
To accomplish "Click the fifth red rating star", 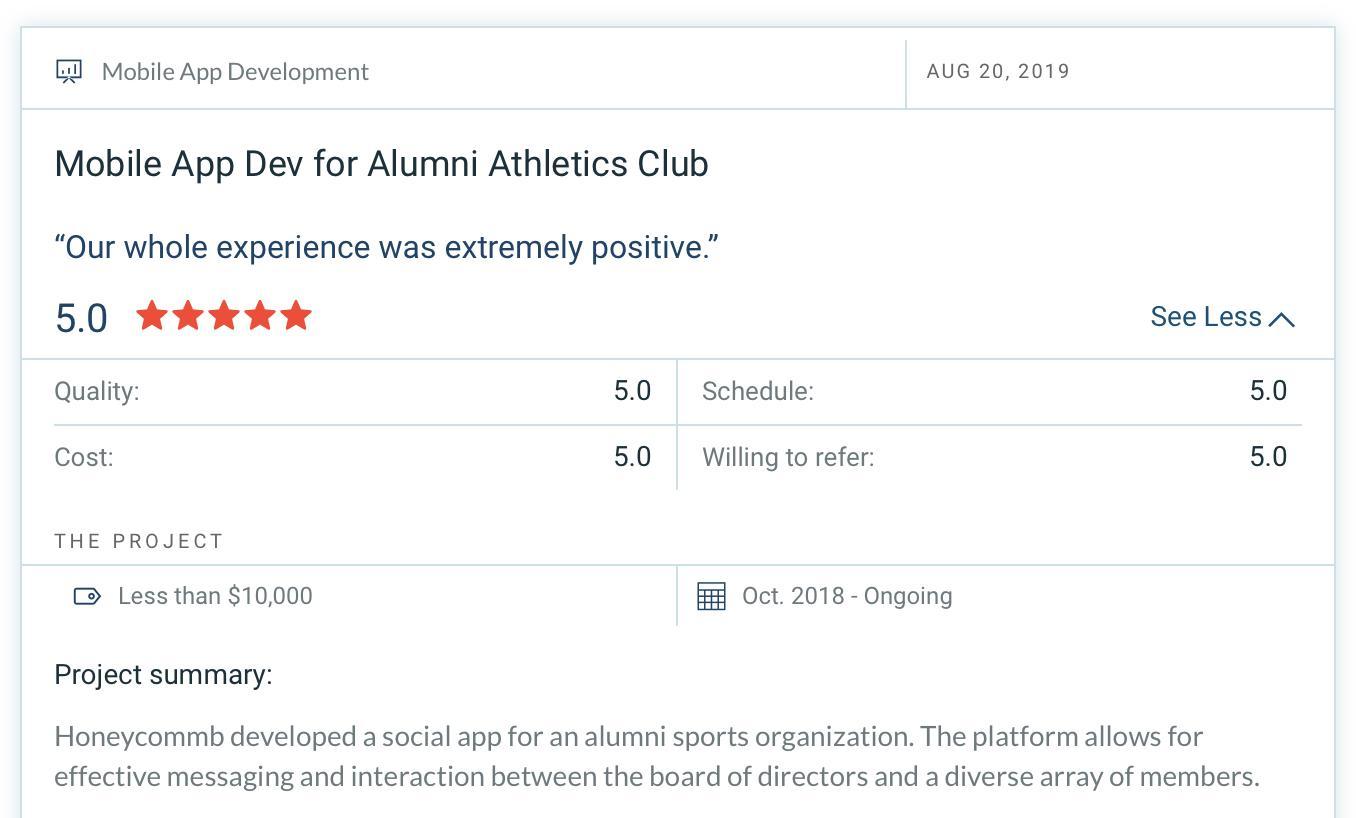I will pos(296,316).
